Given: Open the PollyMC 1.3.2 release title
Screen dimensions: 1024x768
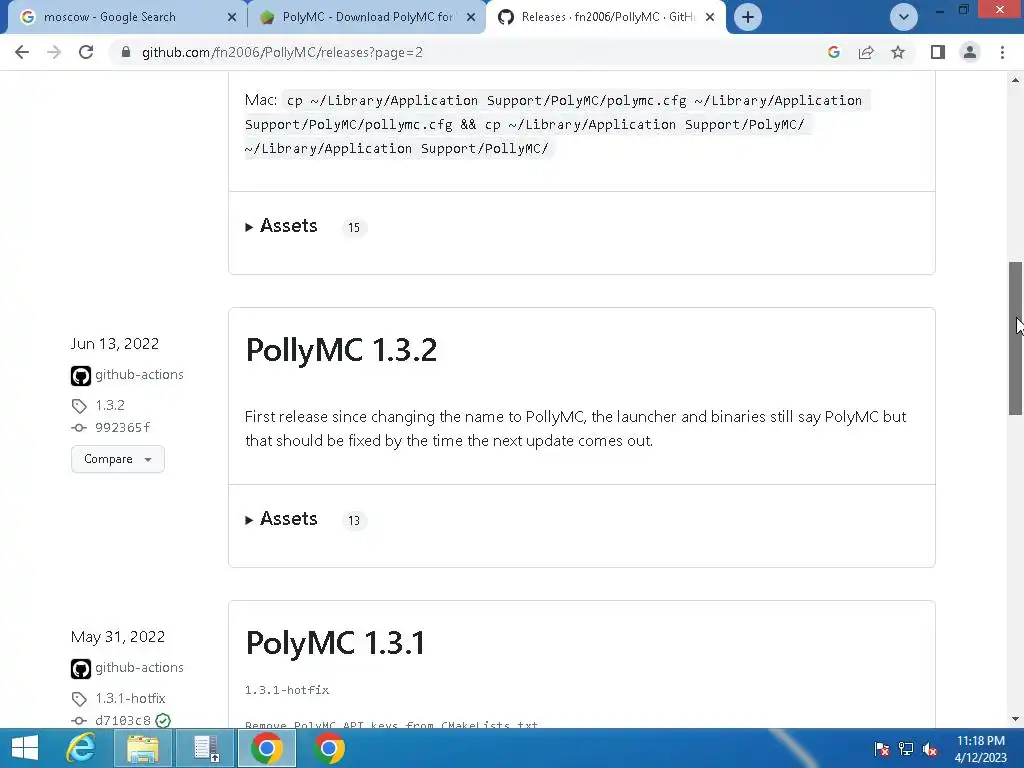Looking at the screenshot, I should tap(341, 349).
